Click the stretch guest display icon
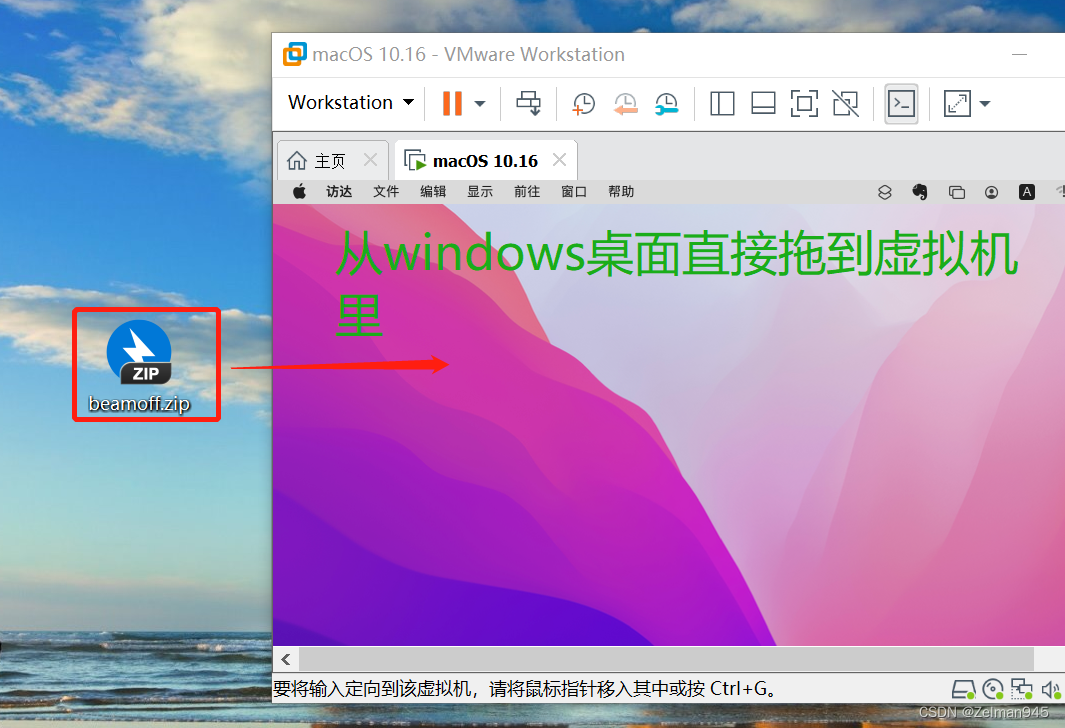The width and height of the screenshot is (1065, 728). [x=957, y=103]
